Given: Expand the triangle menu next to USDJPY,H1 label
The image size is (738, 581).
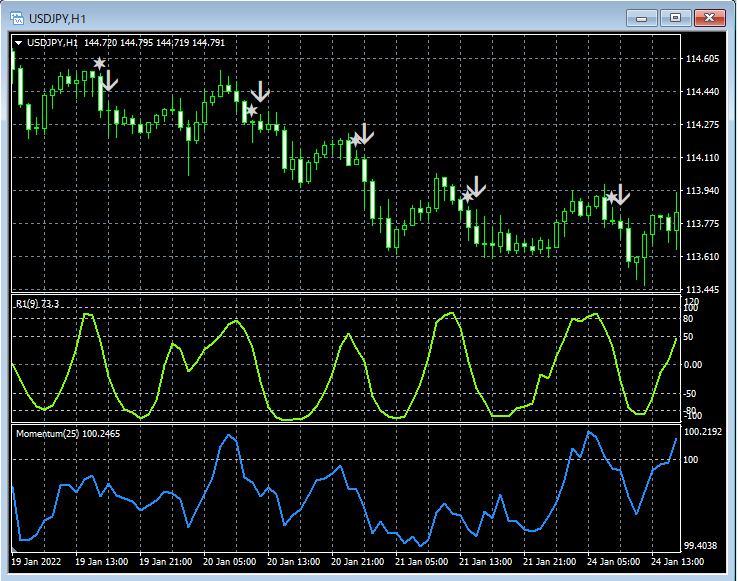Looking at the screenshot, I should 18,43.
